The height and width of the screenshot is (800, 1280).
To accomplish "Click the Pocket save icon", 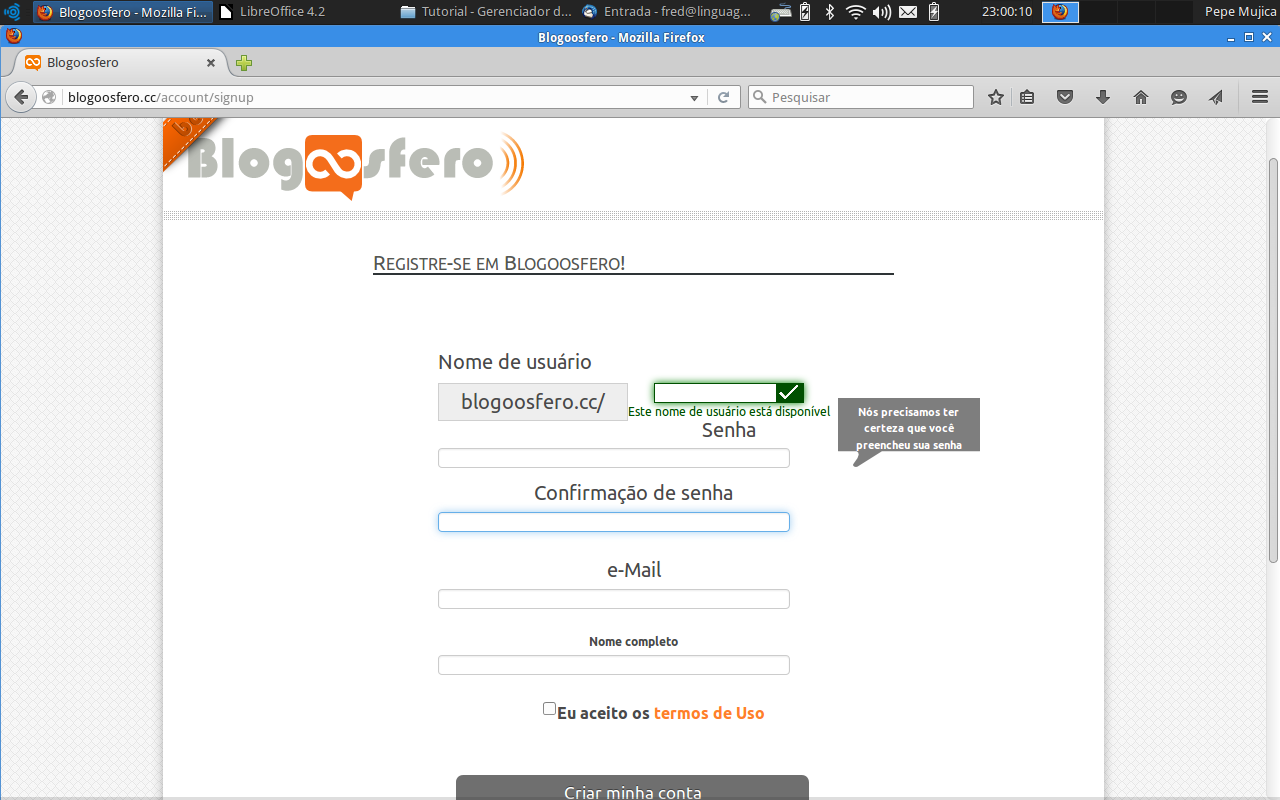I will 1065,97.
